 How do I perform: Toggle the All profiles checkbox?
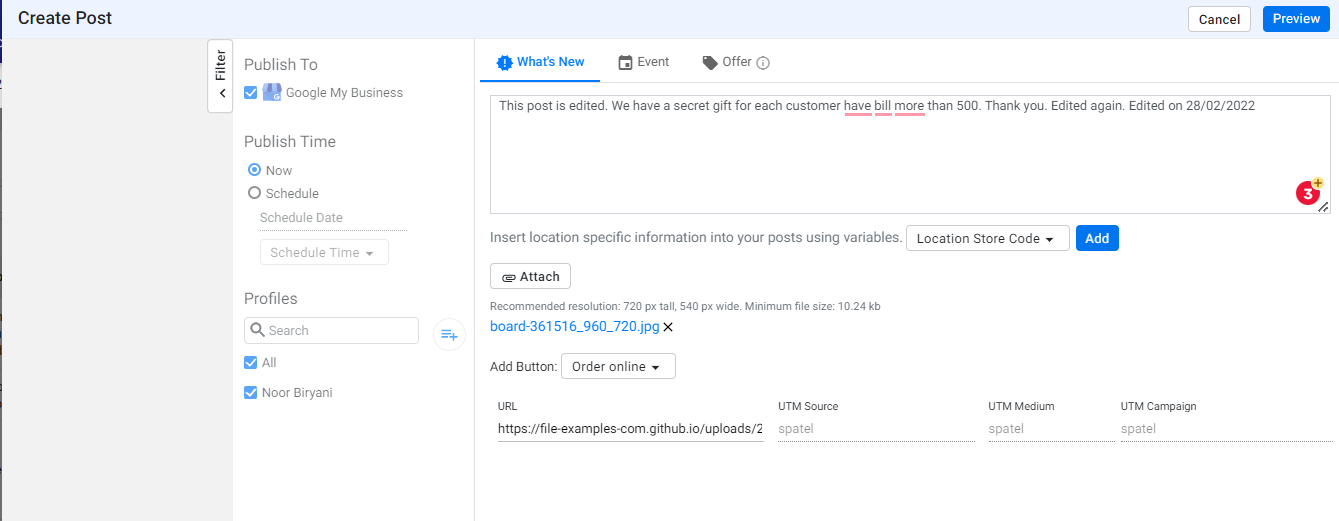tap(251, 362)
